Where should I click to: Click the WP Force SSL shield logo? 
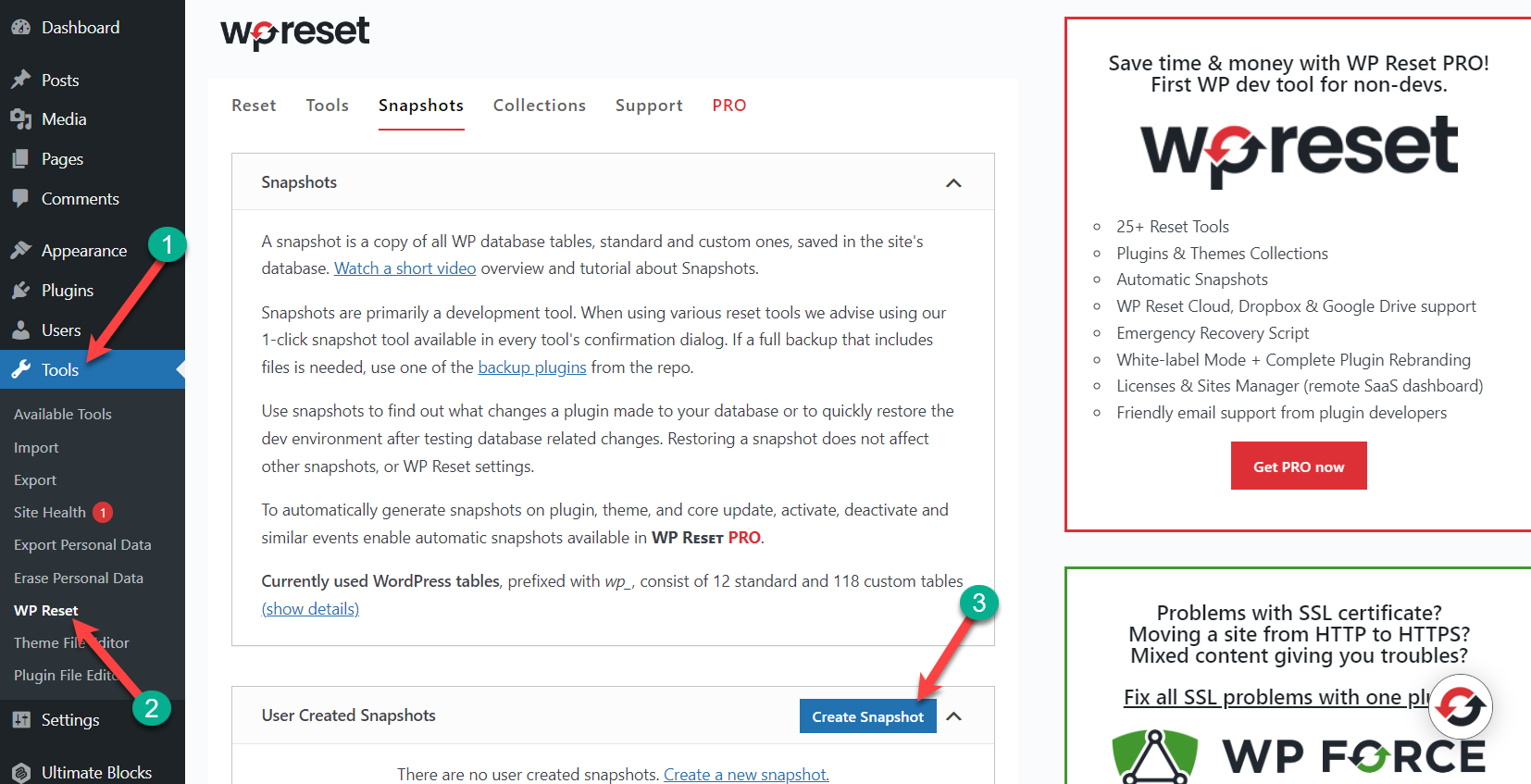(1154, 756)
